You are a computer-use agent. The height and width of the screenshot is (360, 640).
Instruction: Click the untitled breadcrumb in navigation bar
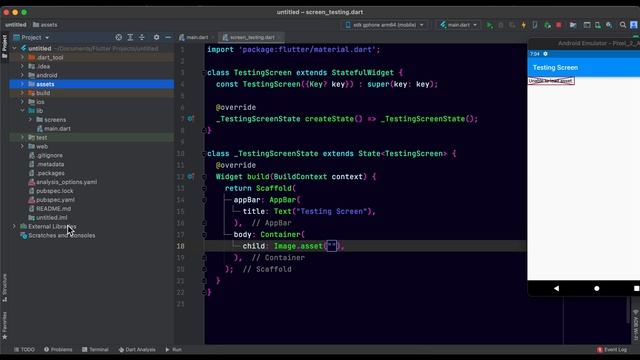coord(16,25)
